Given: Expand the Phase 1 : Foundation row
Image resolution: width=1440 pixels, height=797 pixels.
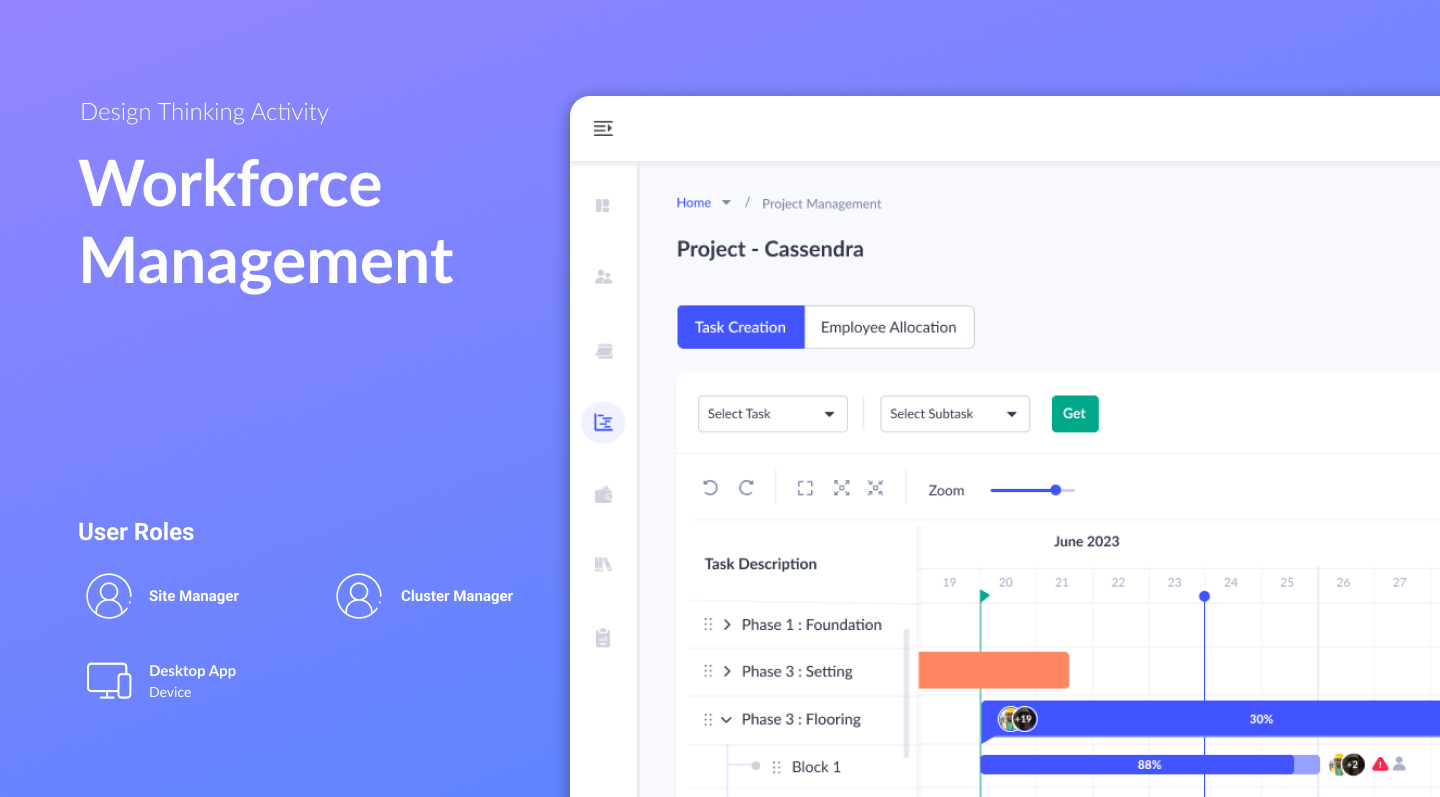Looking at the screenshot, I should pos(727,625).
